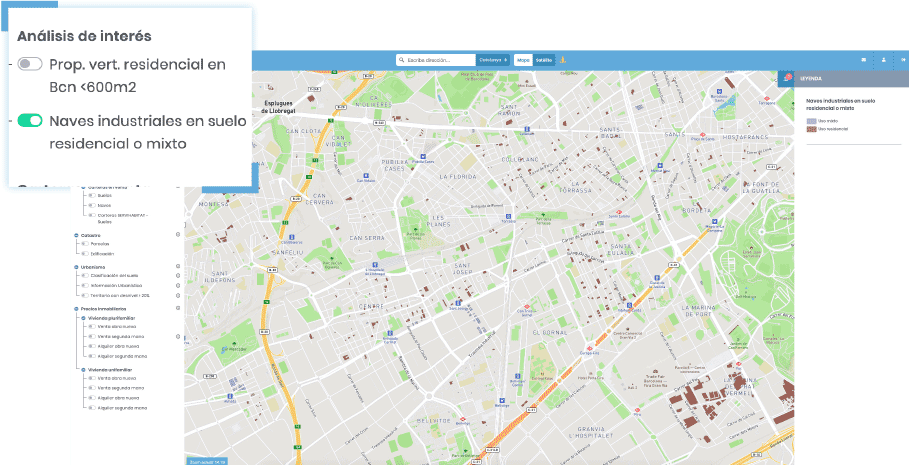Open the Catalunya region dropdown
Screen dimensions: 909x465
[x=493, y=60]
